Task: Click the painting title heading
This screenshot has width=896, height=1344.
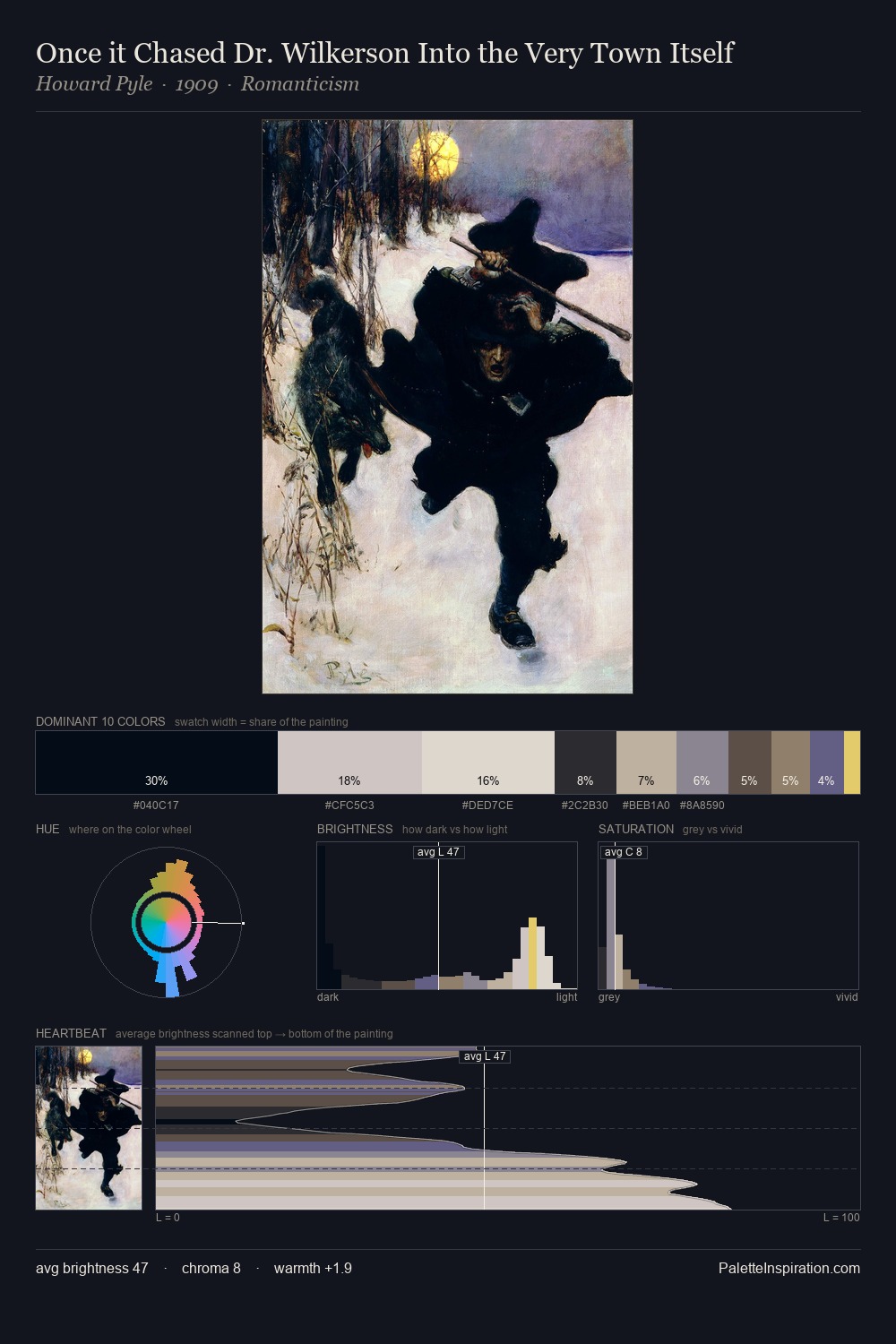Action: pos(384,54)
